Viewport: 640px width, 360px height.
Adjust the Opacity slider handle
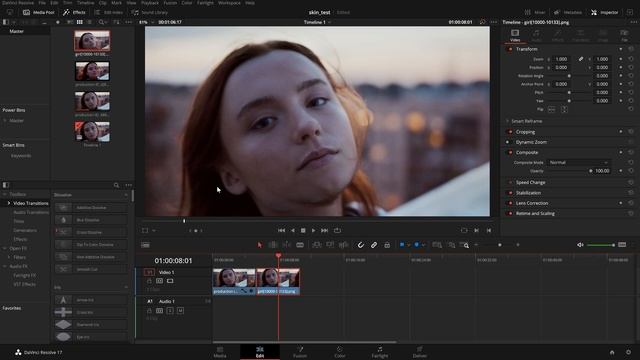pyautogui.click(x=591, y=171)
